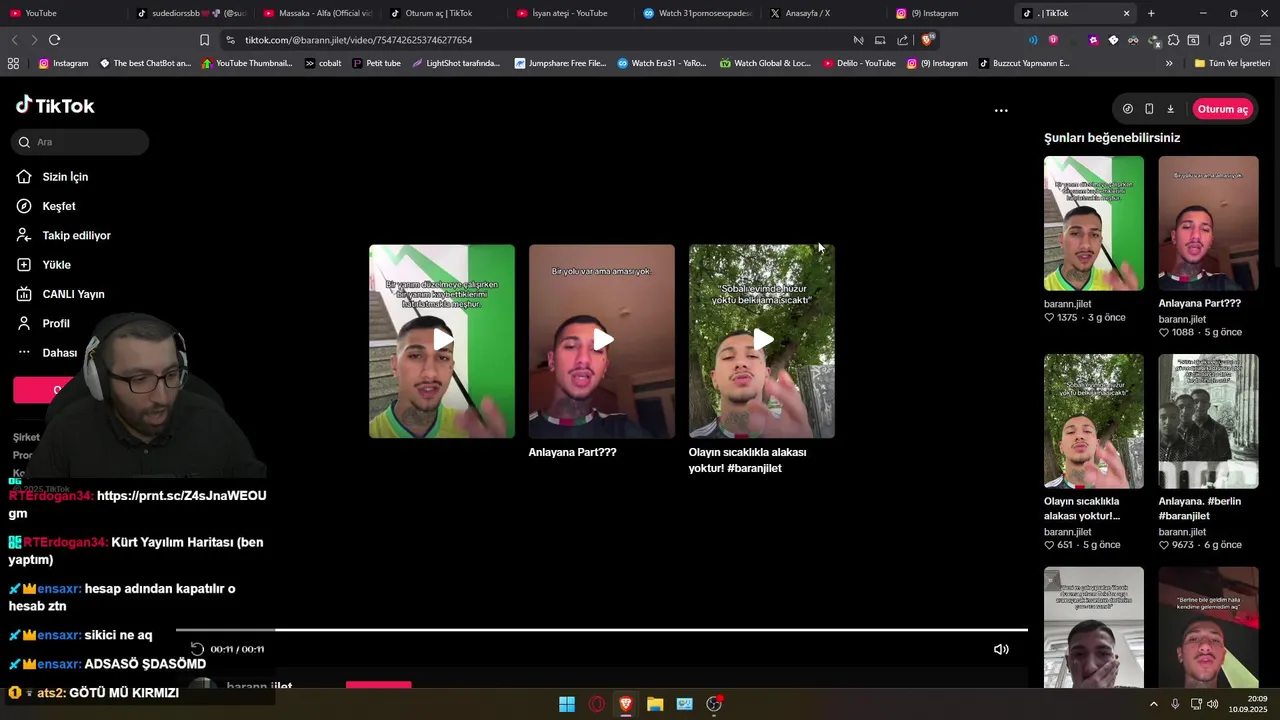
Task: Switch to the Instagram tab
Action: click(950, 13)
